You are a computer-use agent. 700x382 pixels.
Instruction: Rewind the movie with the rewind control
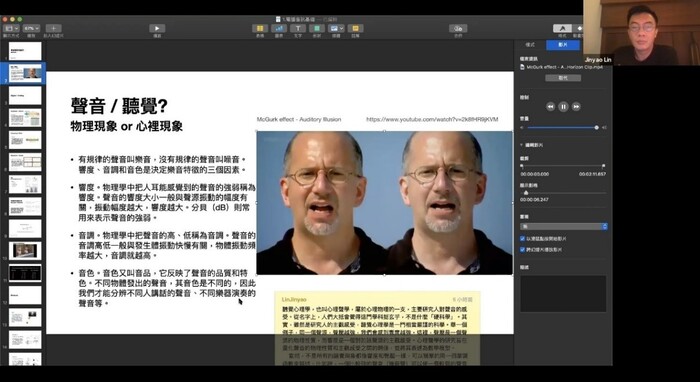pos(550,107)
